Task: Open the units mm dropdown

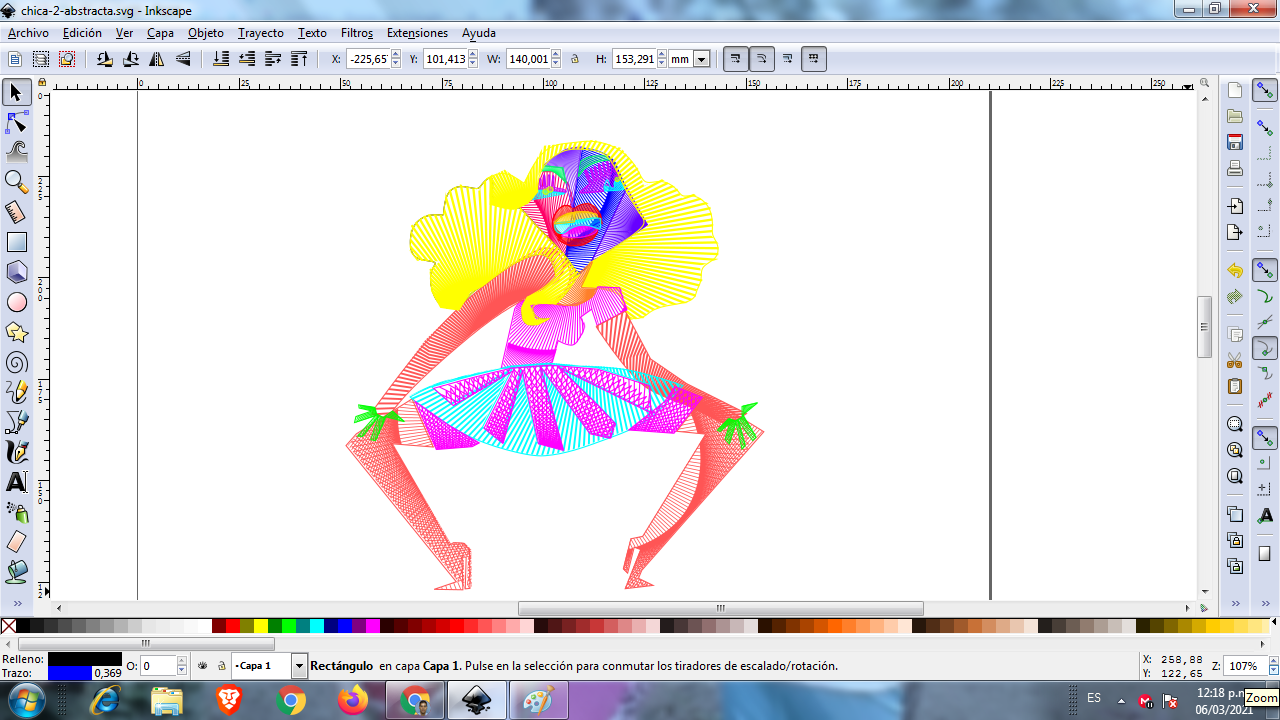Action: 702,59
